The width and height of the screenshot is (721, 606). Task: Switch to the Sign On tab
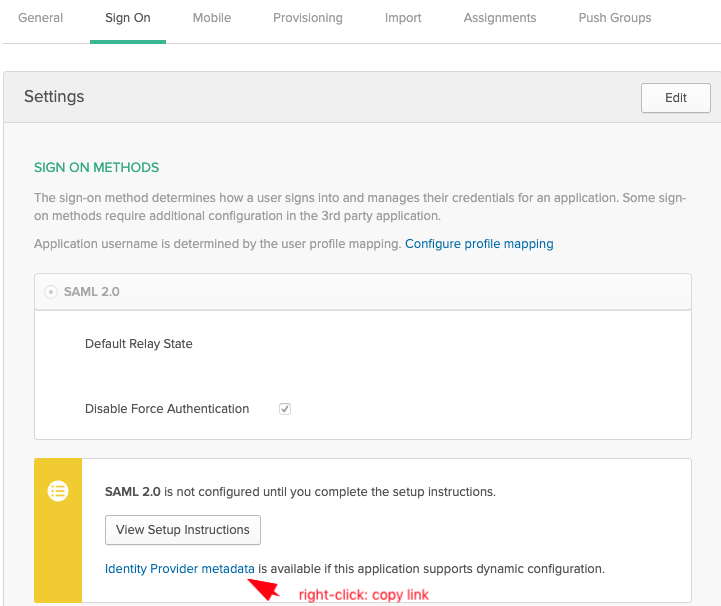127,18
